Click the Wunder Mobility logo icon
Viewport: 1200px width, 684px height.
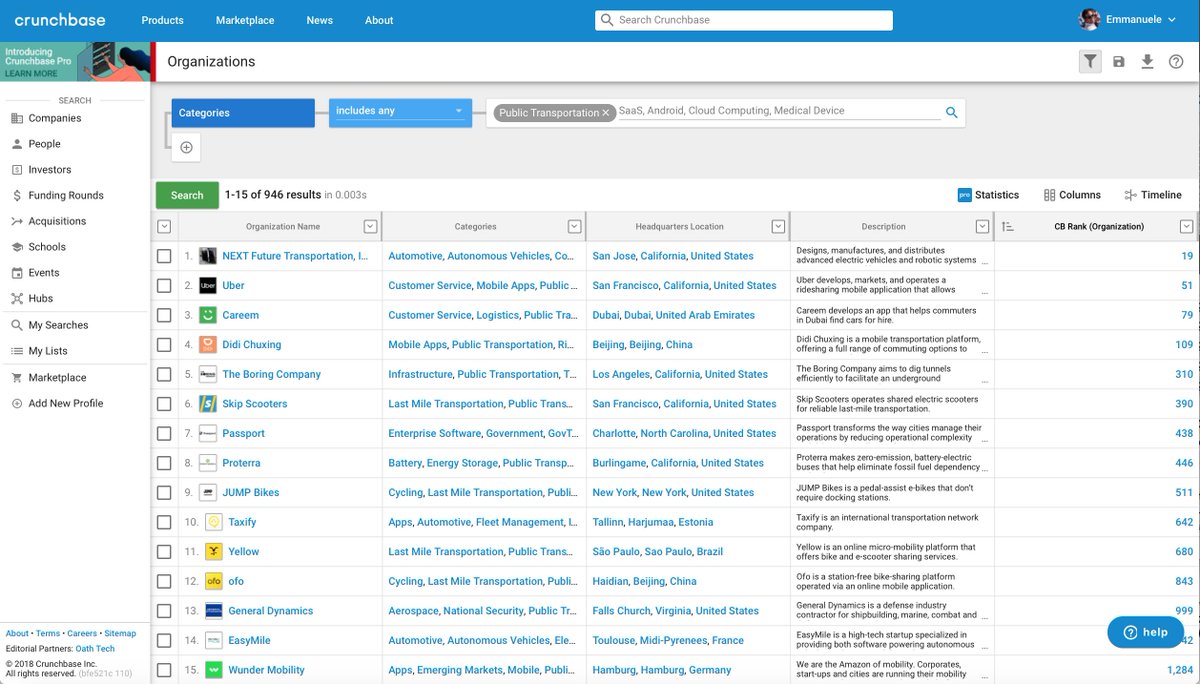(x=214, y=670)
